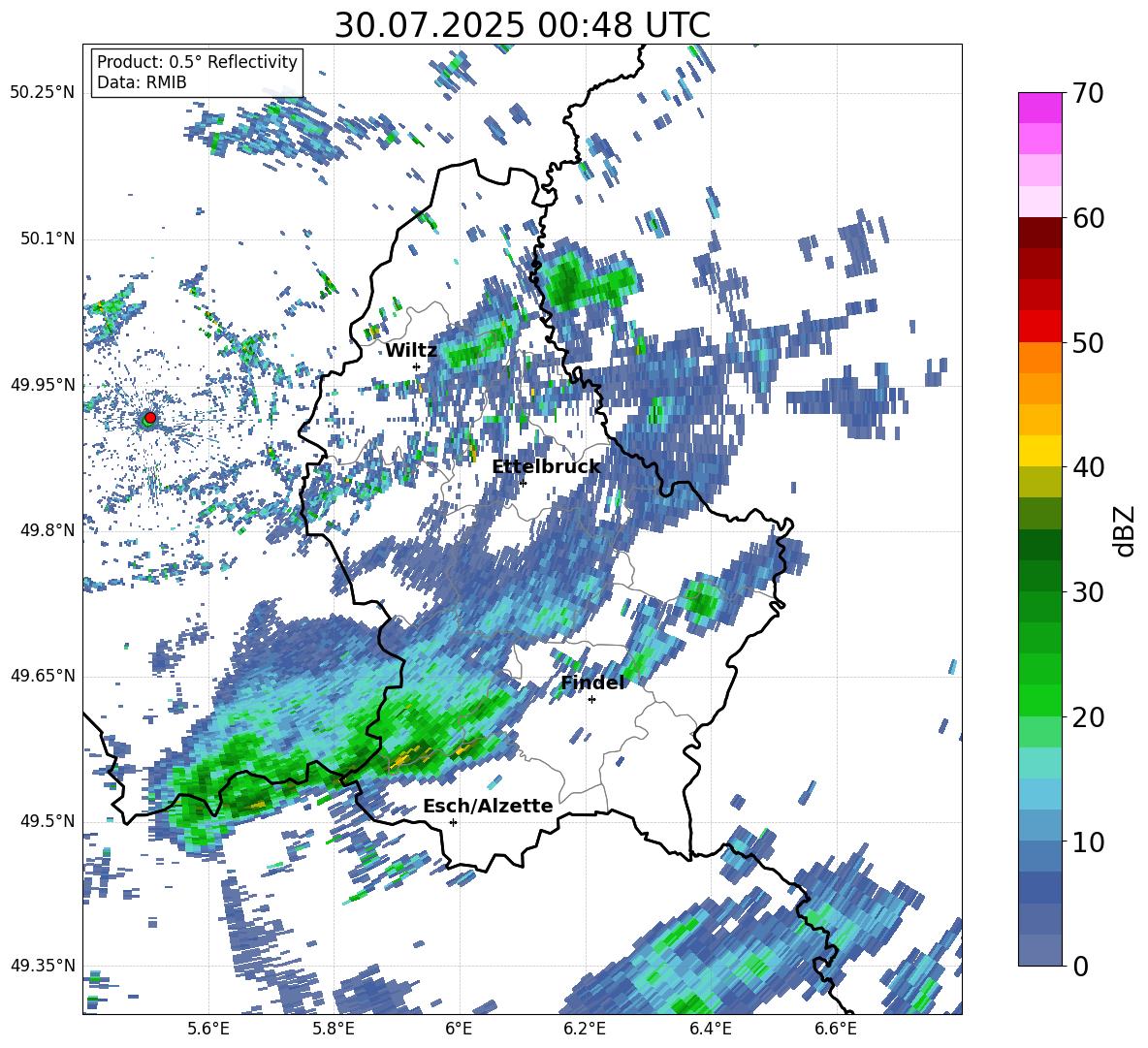Select the Ettelbruck city label
This screenshot has height=1048, width=1148.
(546, 467)
